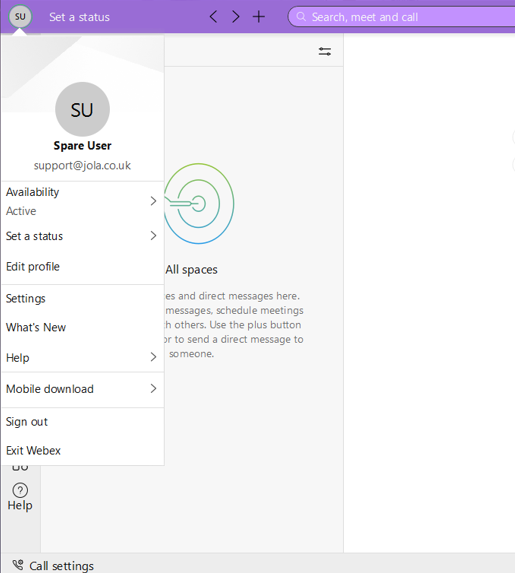Open the Availability submenu
The image size is (515, 573).
83,201
